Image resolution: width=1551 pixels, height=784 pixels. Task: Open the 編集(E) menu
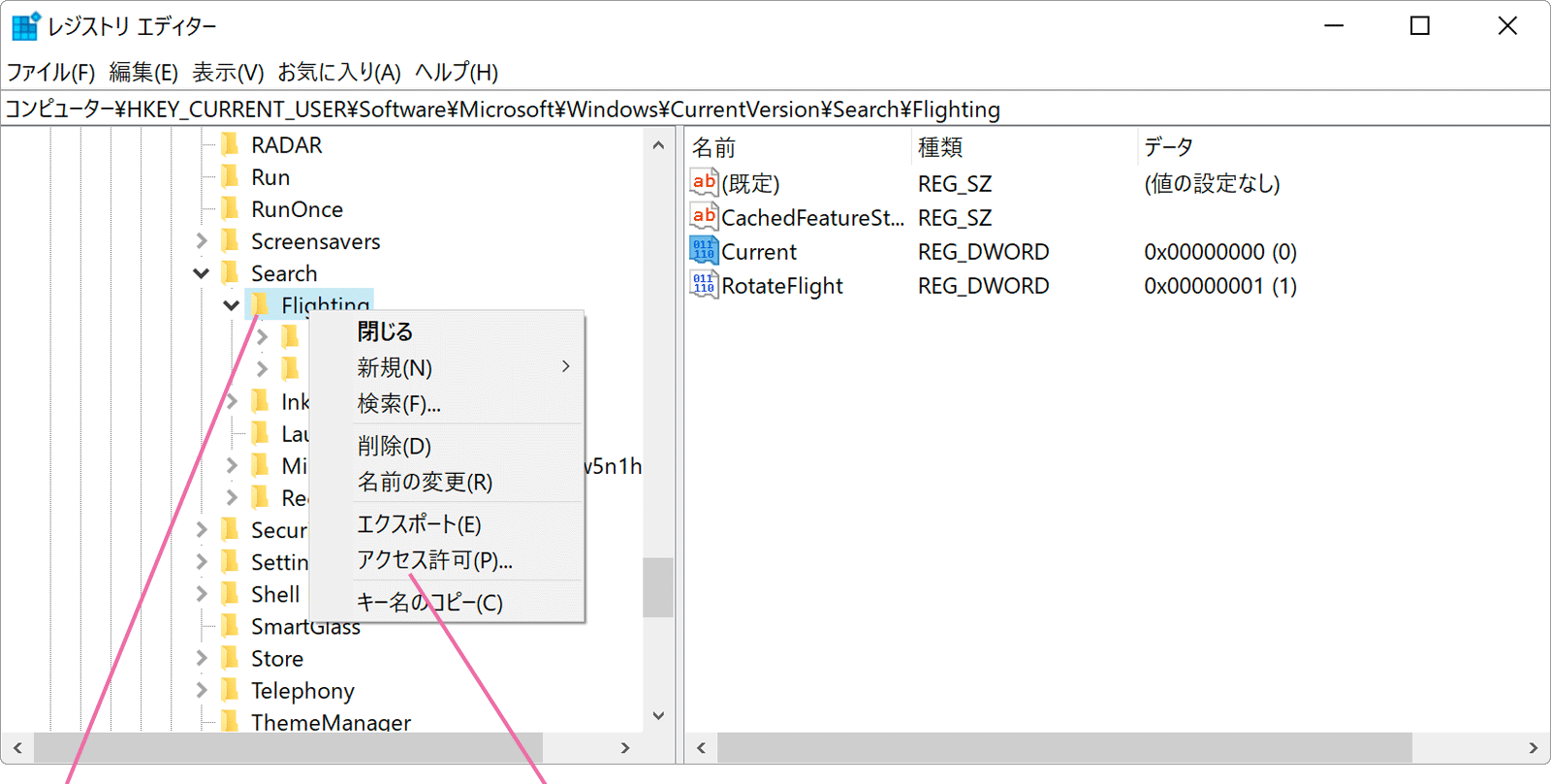click(x=143, y=73)
